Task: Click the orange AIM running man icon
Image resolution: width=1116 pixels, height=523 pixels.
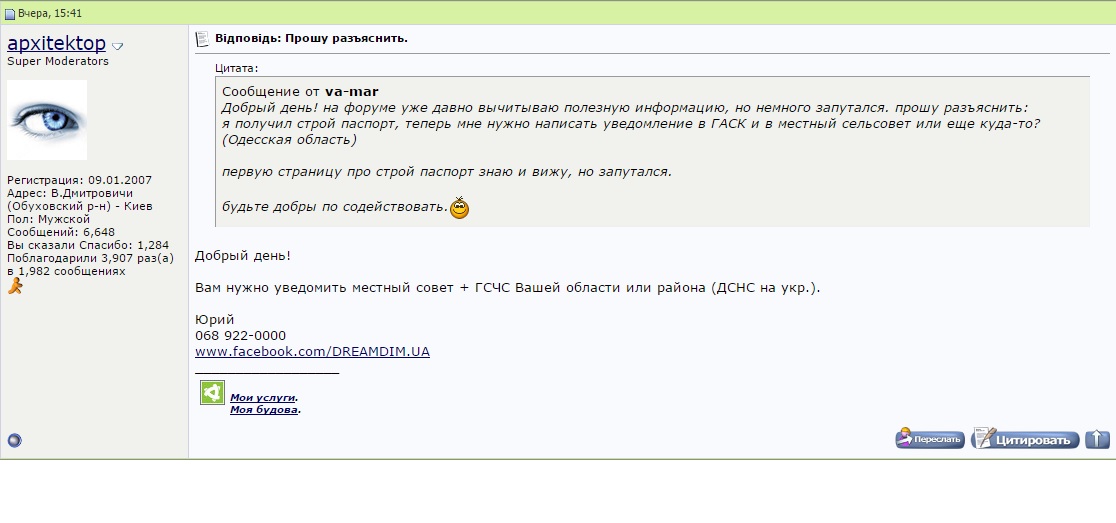Action: tap(15, 286)
